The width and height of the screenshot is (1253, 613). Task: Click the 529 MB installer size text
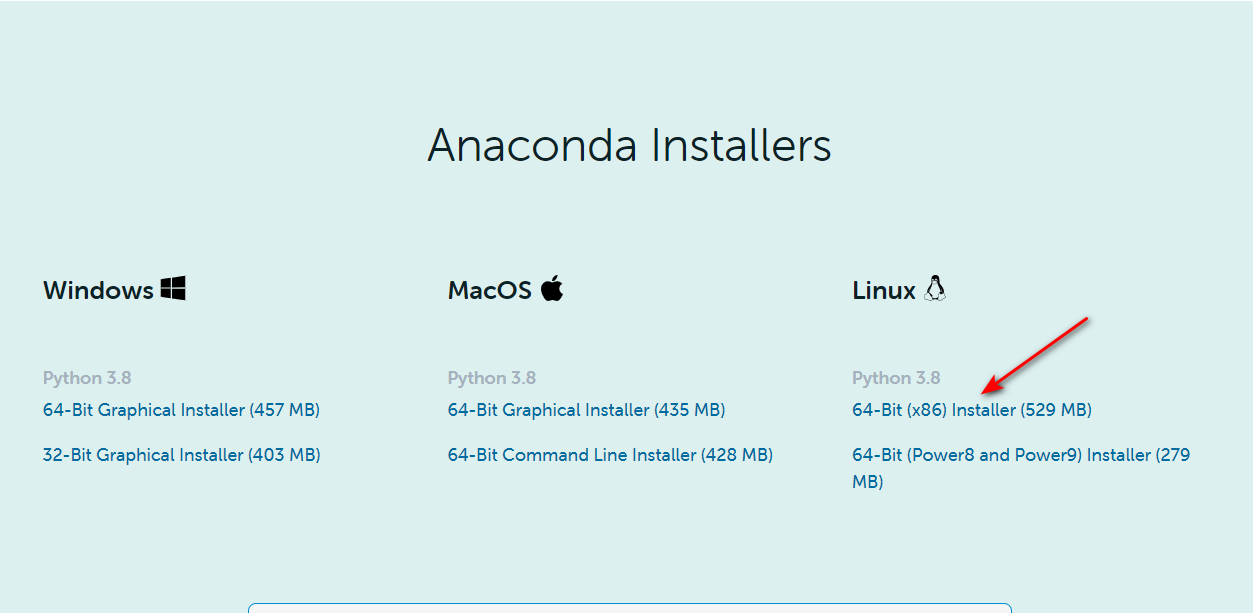click(x=1057, y=409)
